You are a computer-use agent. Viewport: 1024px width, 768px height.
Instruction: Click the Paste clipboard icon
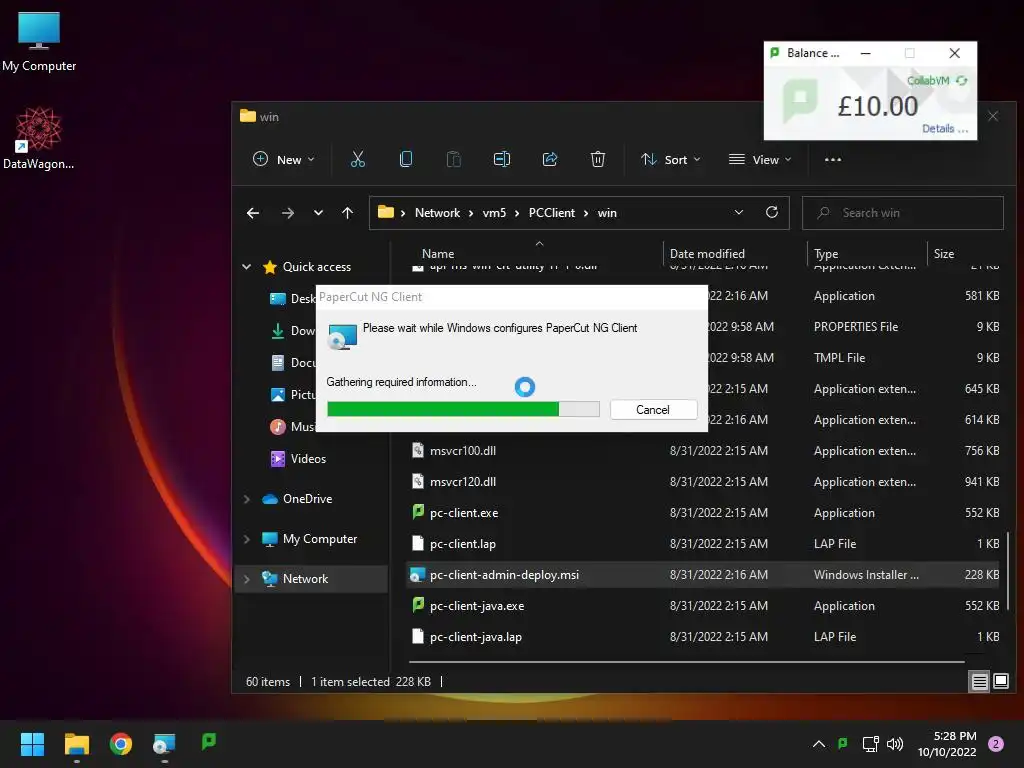coord(454,159)
